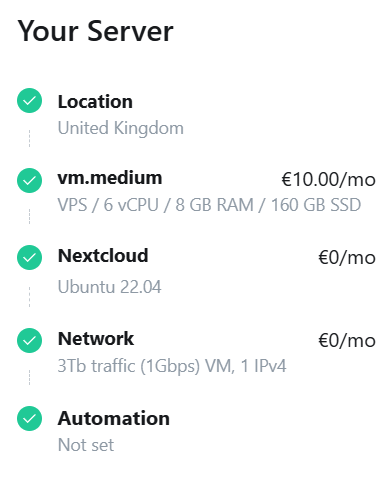
Task: Go to the Network step
Action: click(96, 339)
